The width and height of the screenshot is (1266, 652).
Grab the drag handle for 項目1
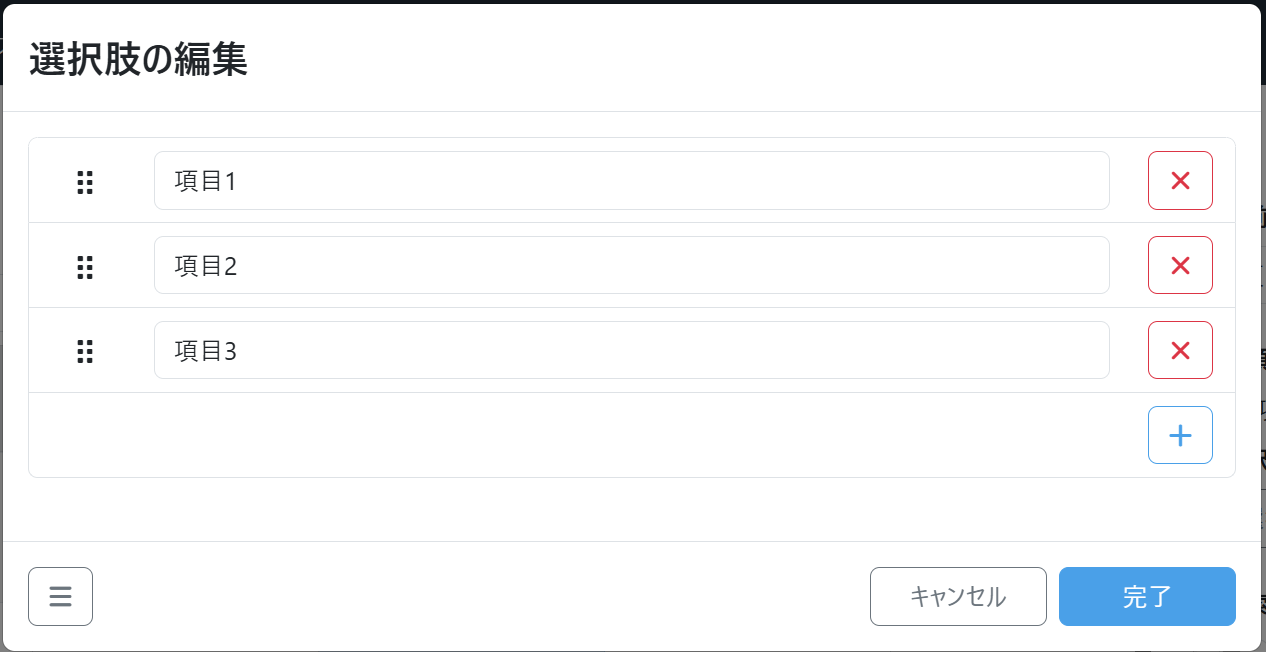85,181
